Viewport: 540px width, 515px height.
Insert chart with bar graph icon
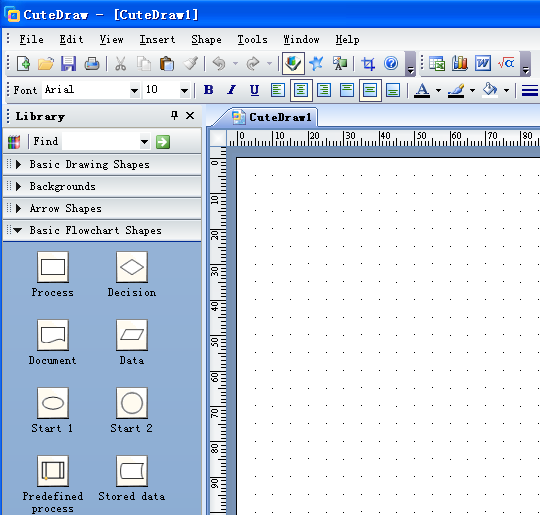pos(460,63)
